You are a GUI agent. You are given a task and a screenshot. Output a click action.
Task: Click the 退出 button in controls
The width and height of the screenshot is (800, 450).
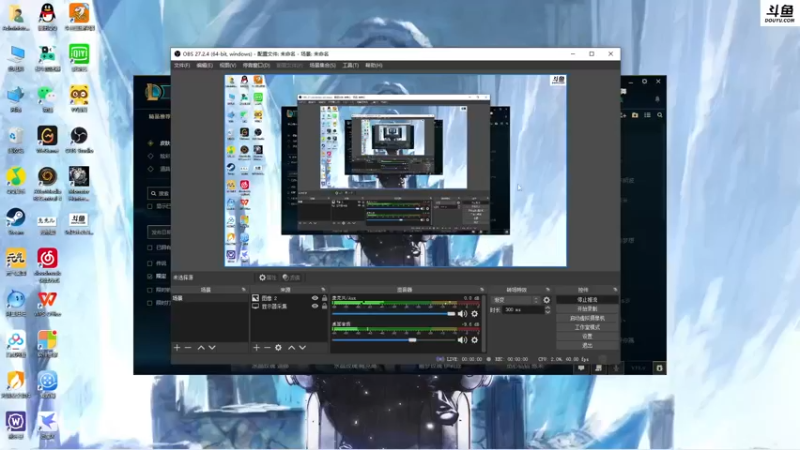pos(587,345)
